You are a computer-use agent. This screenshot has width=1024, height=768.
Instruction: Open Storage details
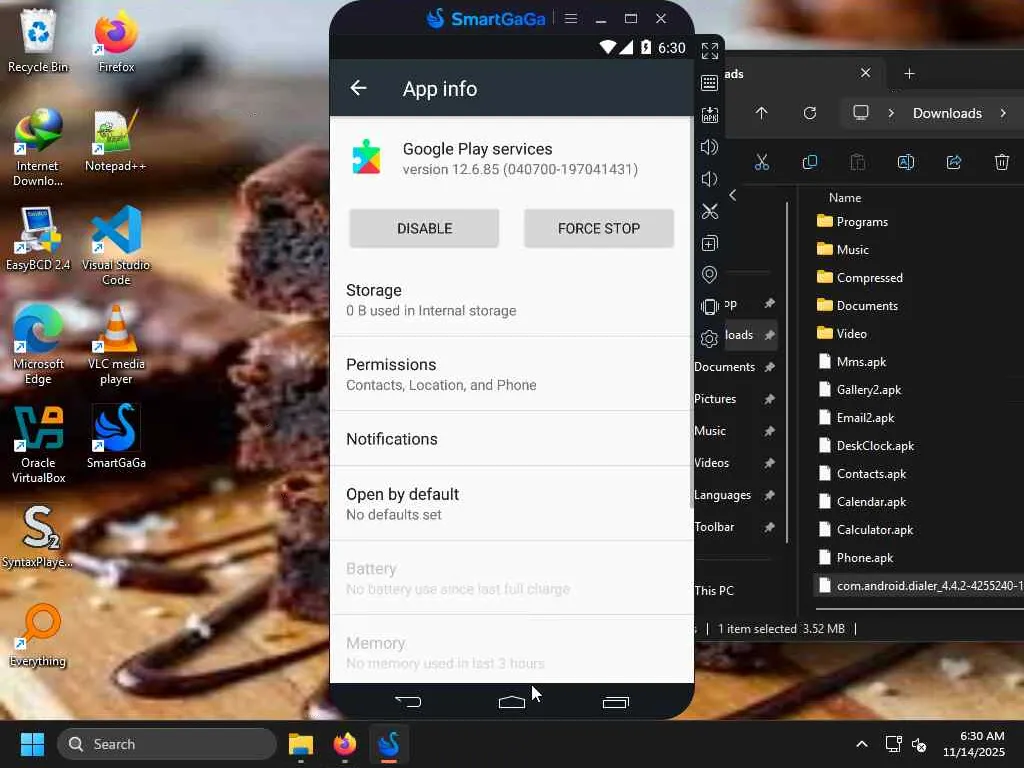point(511,300)
